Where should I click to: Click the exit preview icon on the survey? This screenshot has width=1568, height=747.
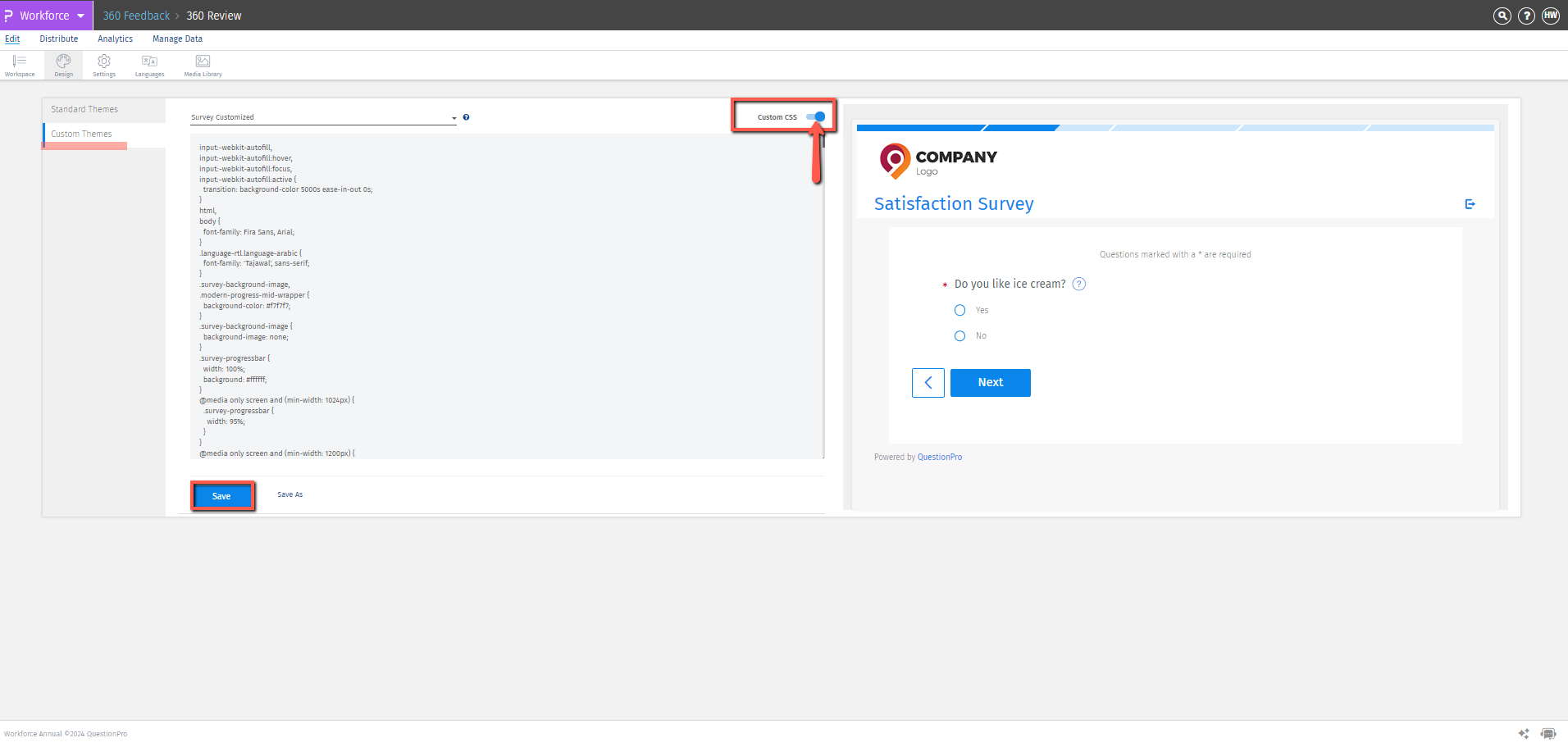1470,203
